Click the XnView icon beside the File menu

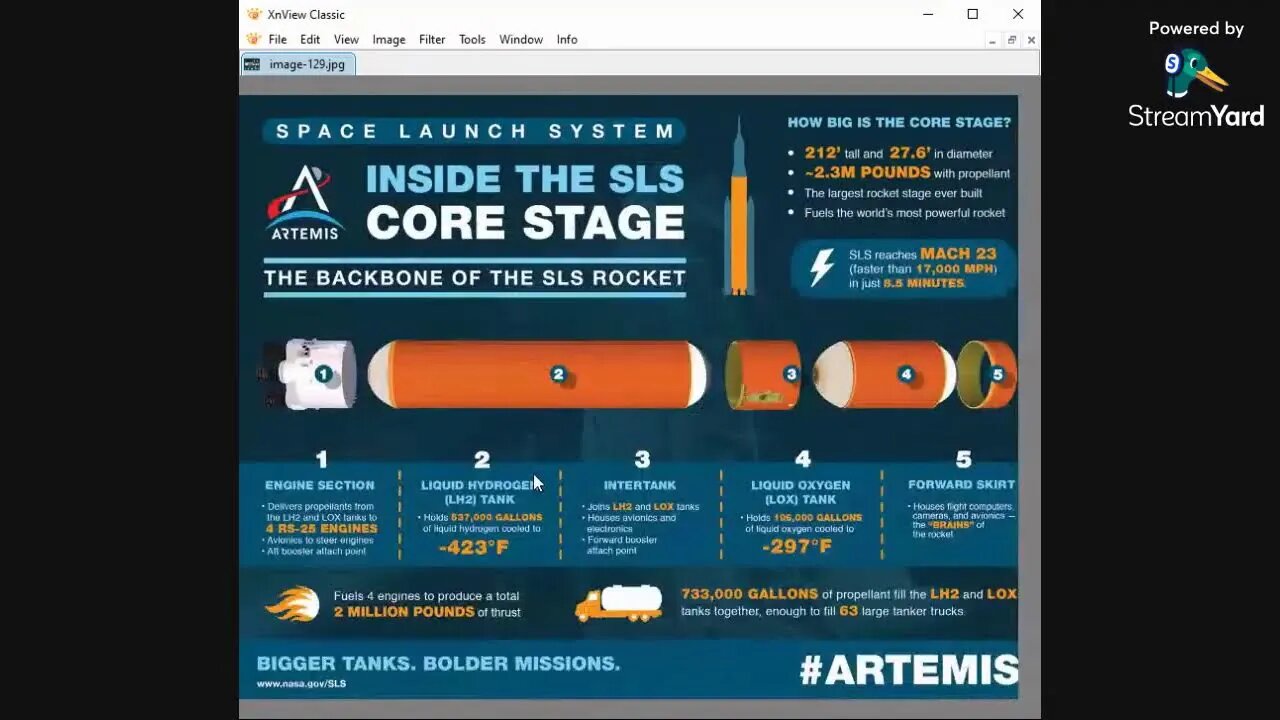tap(253, 39)
